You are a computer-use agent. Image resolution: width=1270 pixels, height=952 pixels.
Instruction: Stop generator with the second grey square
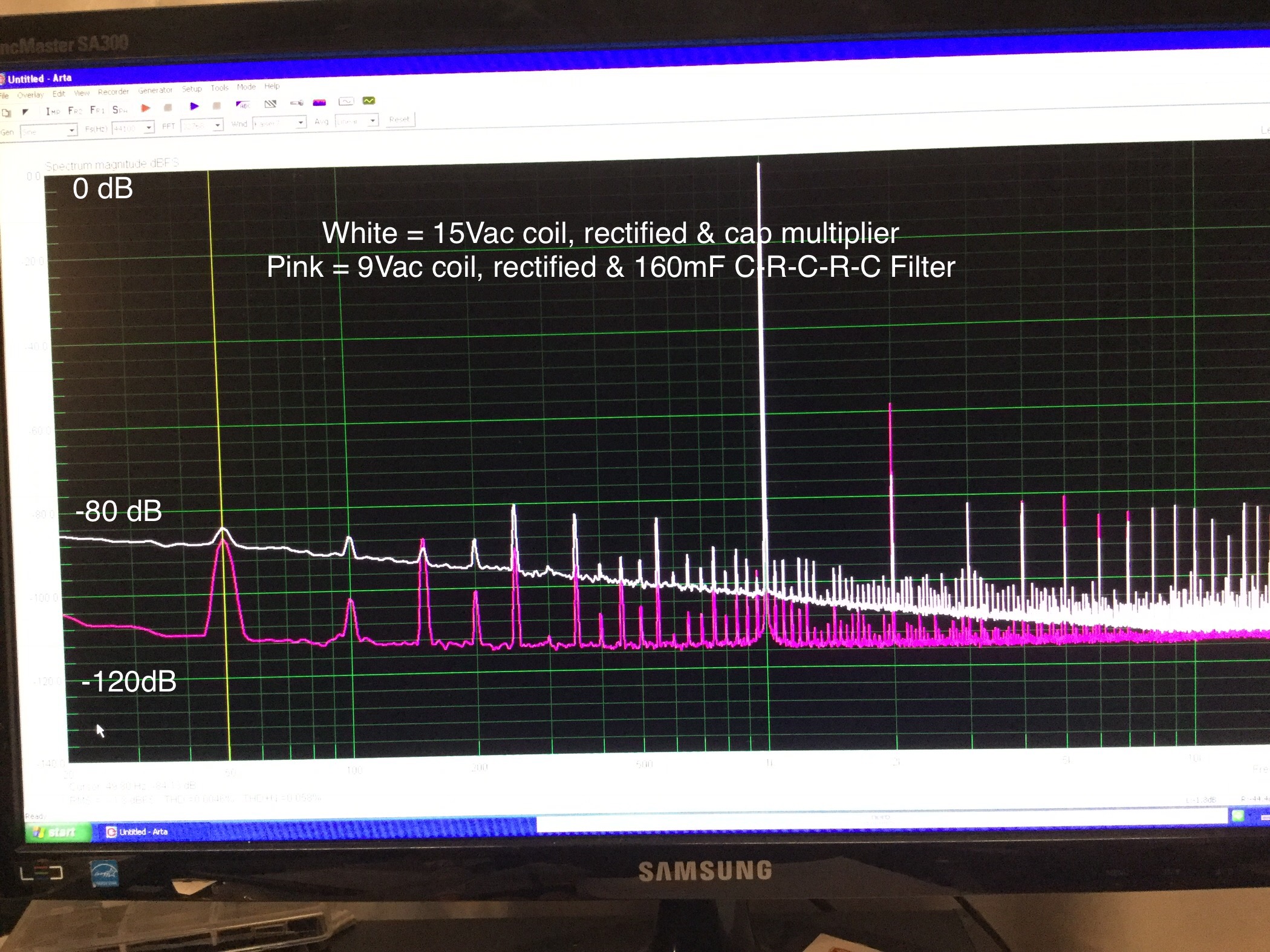(x=217, y=106)
